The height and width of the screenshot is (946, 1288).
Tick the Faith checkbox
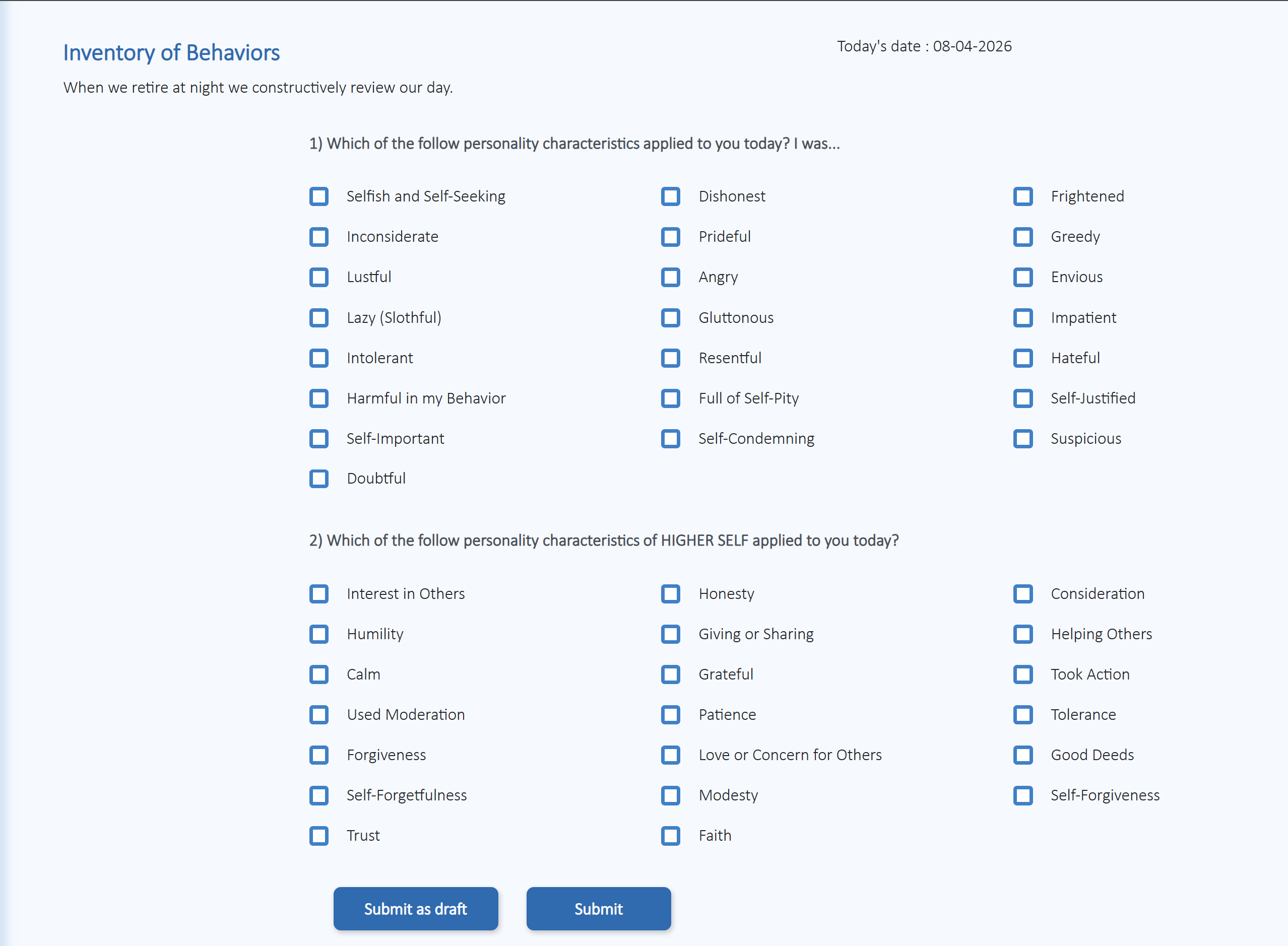671,836
